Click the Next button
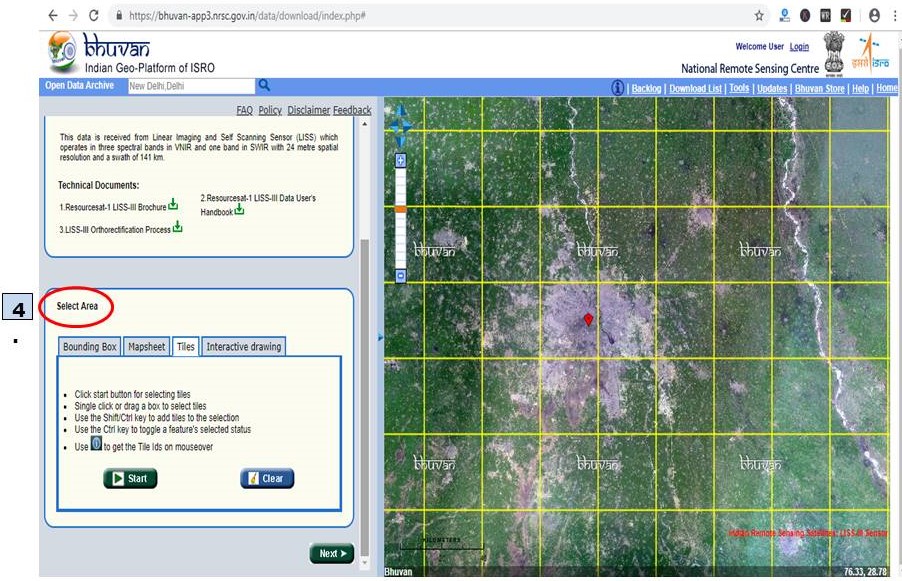Screen dimensions: 902x581 (332, 553)
